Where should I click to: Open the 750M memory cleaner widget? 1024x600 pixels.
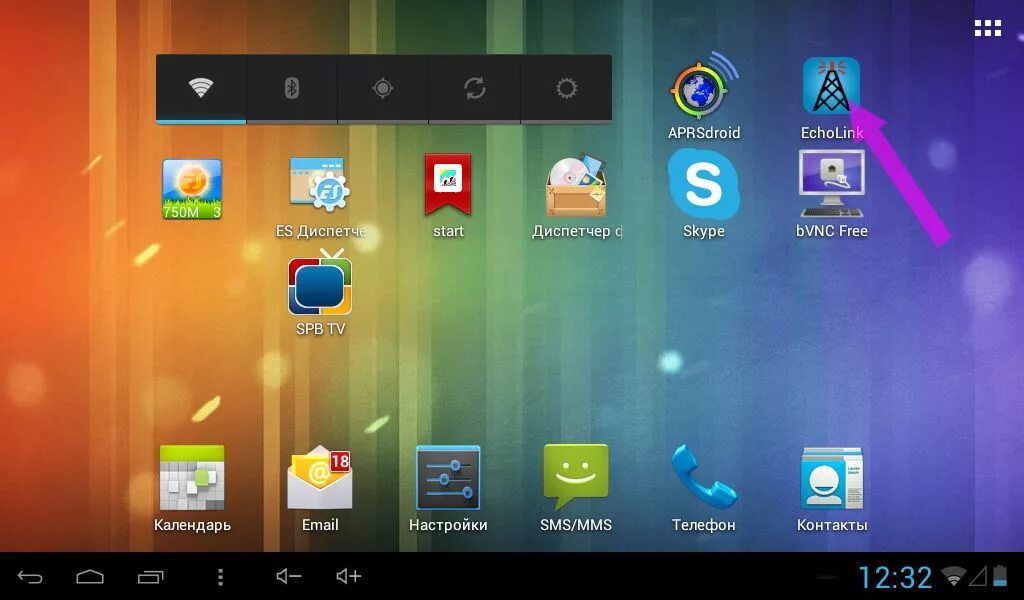pyautogui.click(x=192, y=189)
